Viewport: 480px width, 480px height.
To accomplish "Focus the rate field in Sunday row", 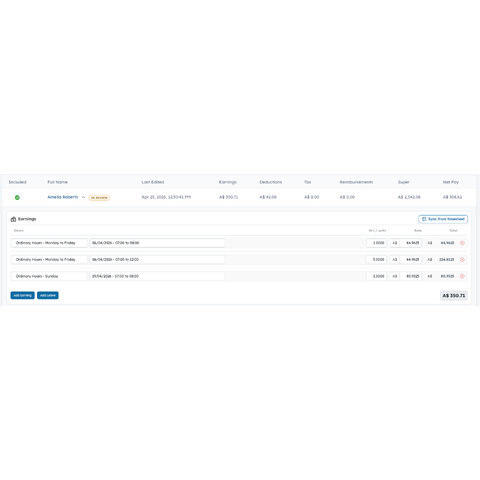I will coord(411,276).
